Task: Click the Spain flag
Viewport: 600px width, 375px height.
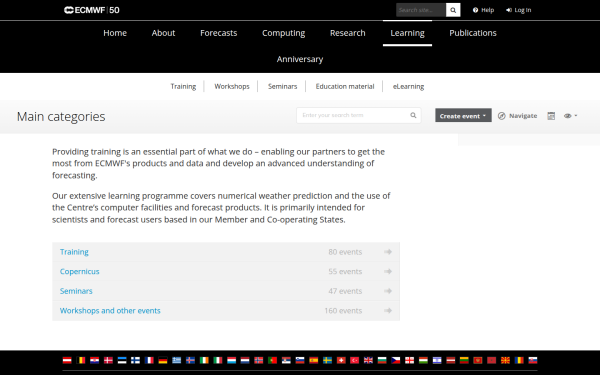Action: coord(314,360)
